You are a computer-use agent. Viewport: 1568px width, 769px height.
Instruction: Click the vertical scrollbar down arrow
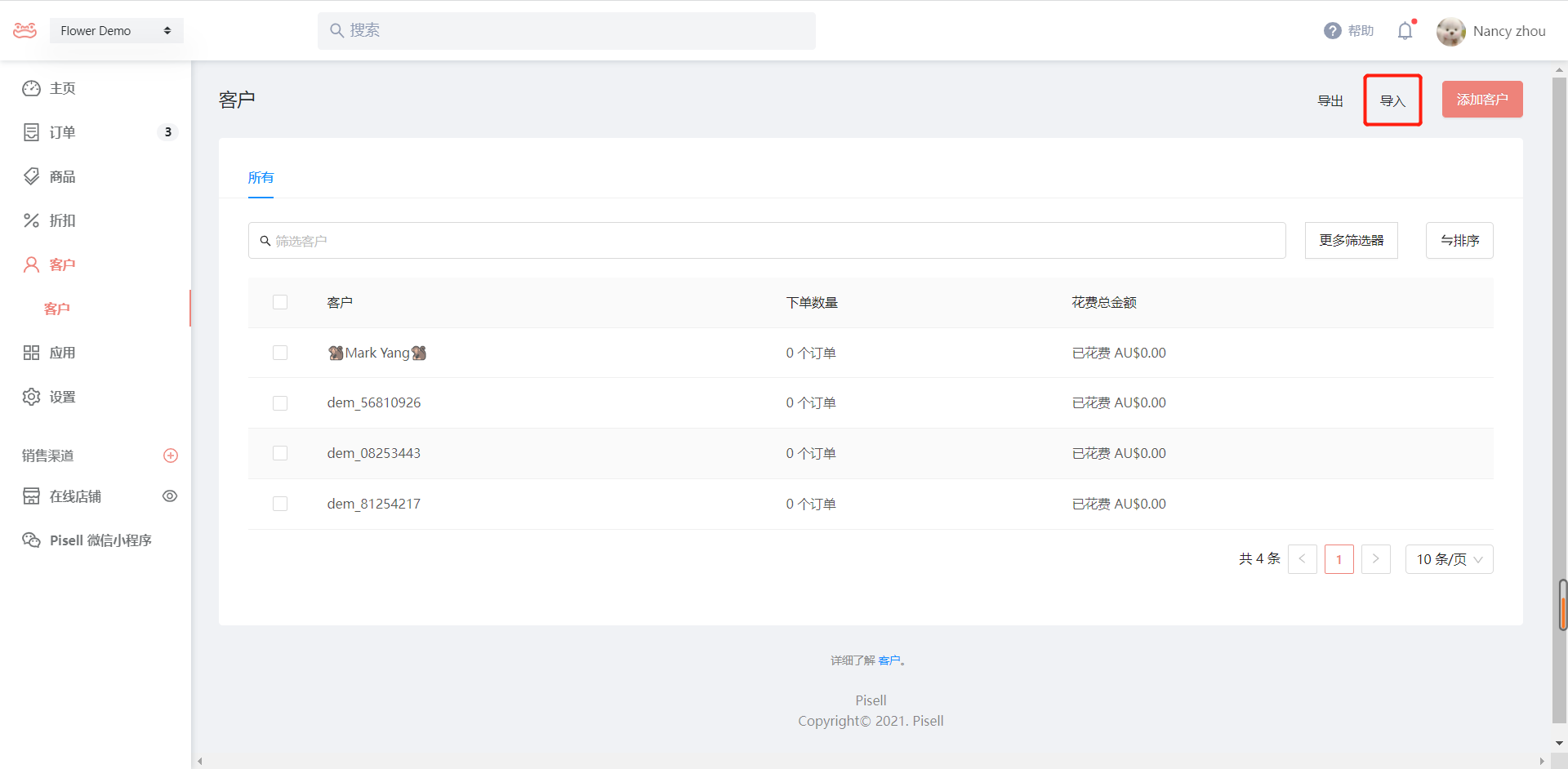[1560, 744]
